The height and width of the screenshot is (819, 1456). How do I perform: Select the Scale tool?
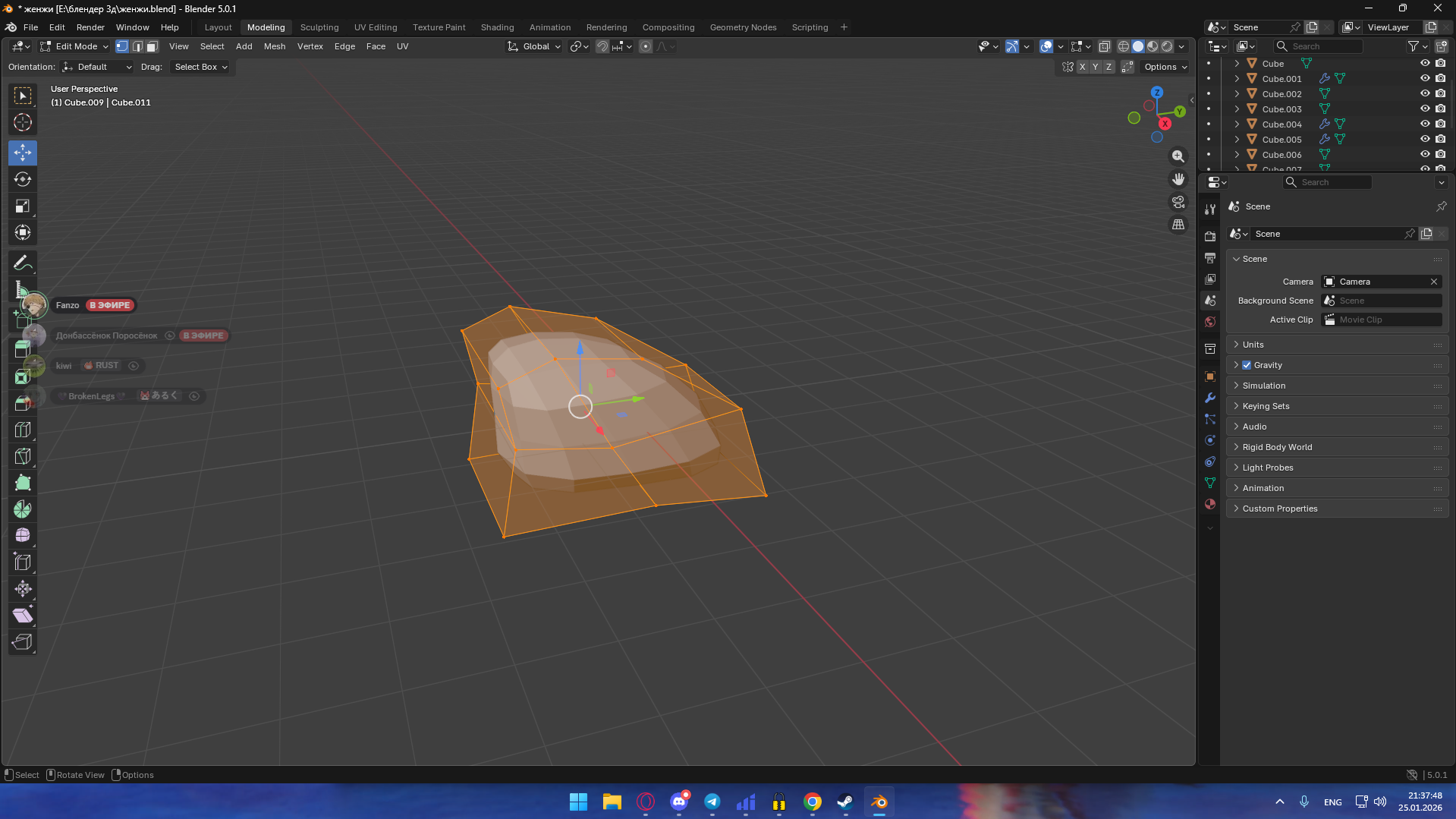(22, 206)
